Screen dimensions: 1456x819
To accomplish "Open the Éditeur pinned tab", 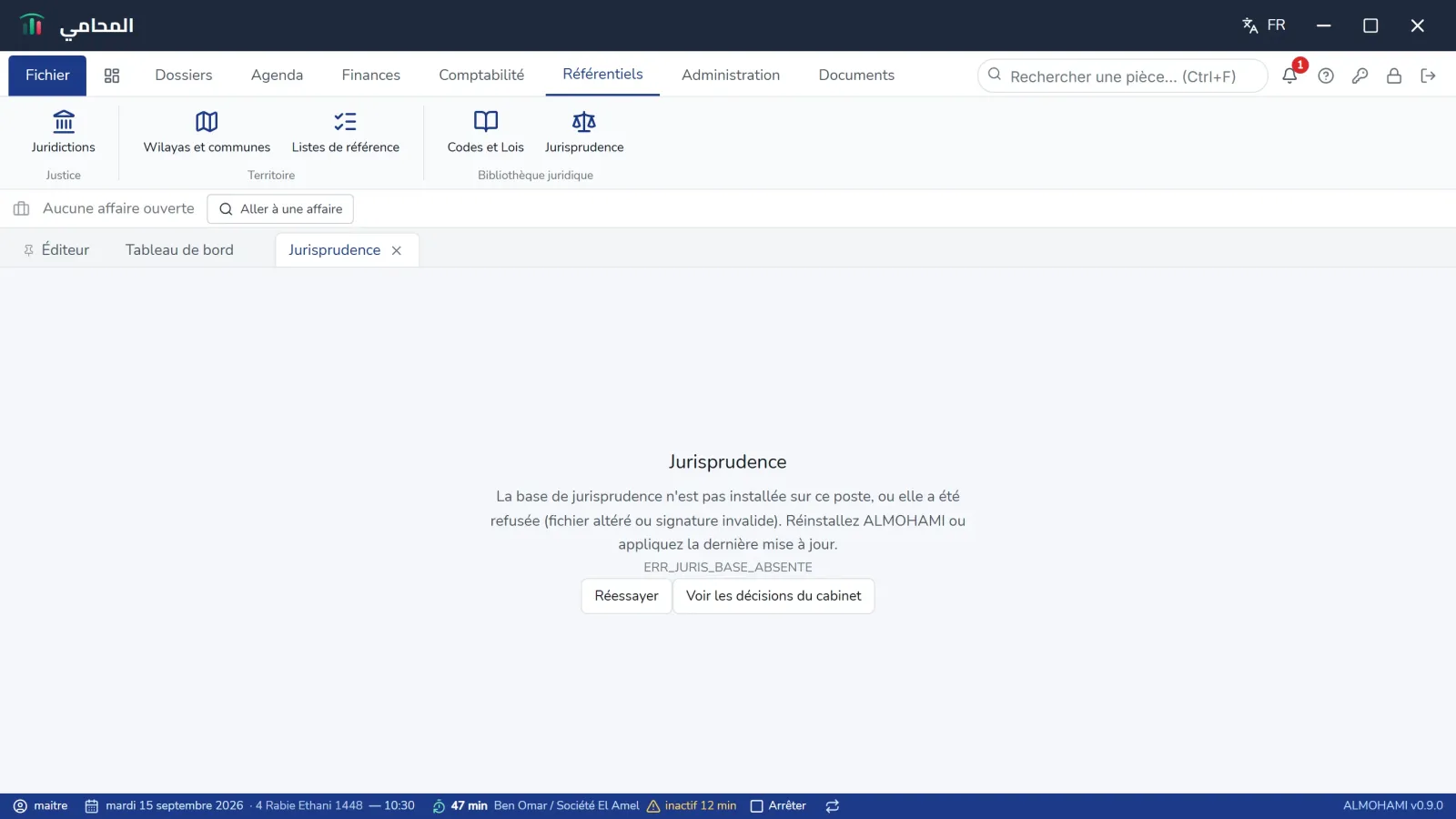I will pyautogui.click(x=56, y=250).
